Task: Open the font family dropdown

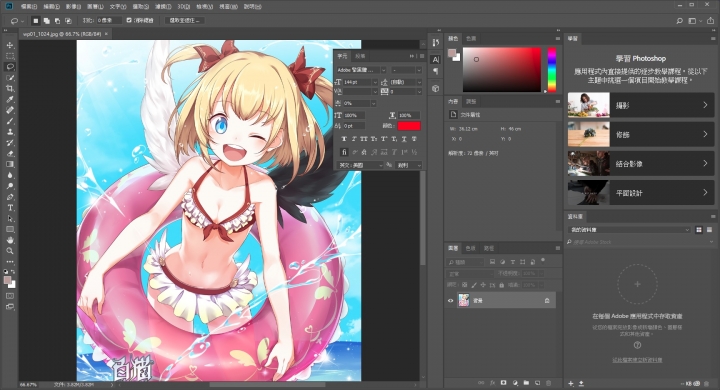Action: pos(361,70)
